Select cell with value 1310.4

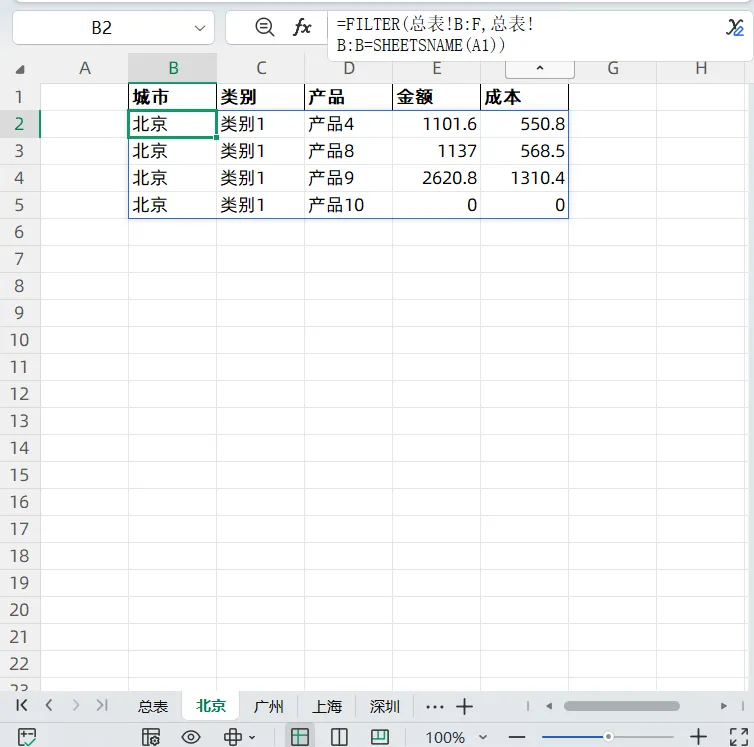[x=525, y=178]
